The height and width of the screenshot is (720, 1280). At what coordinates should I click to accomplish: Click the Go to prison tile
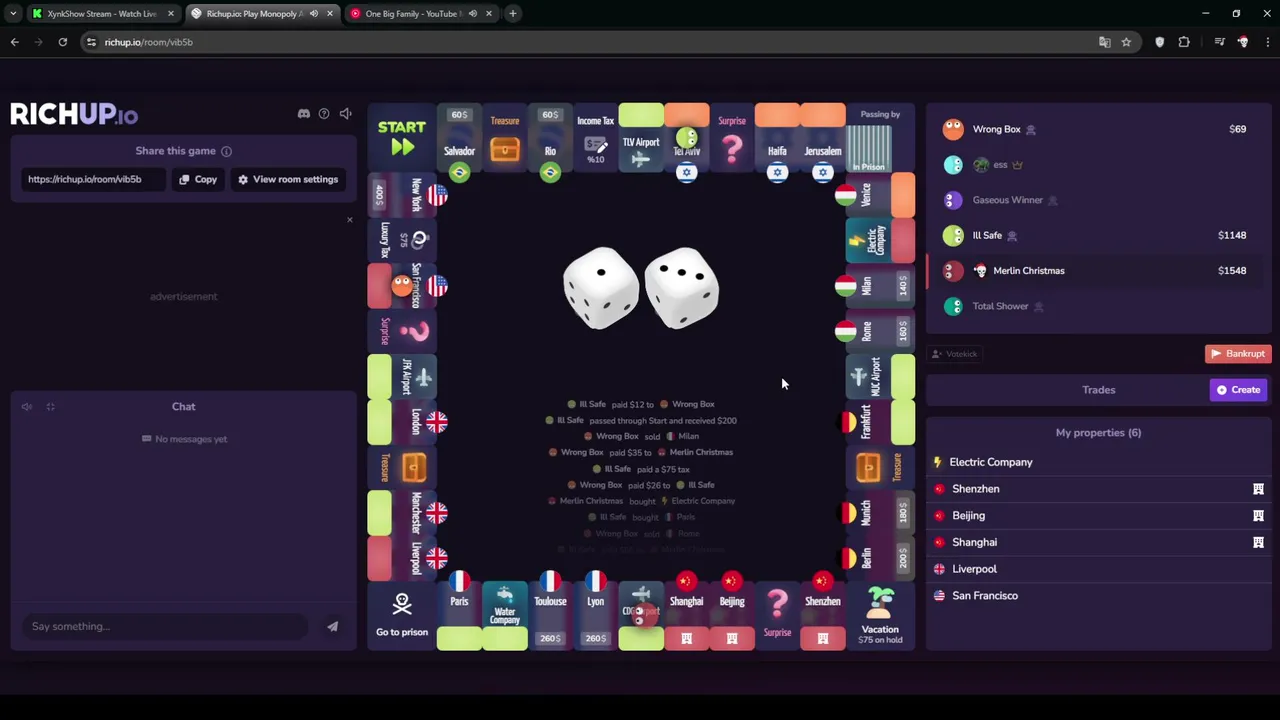(x=402, y=616)
